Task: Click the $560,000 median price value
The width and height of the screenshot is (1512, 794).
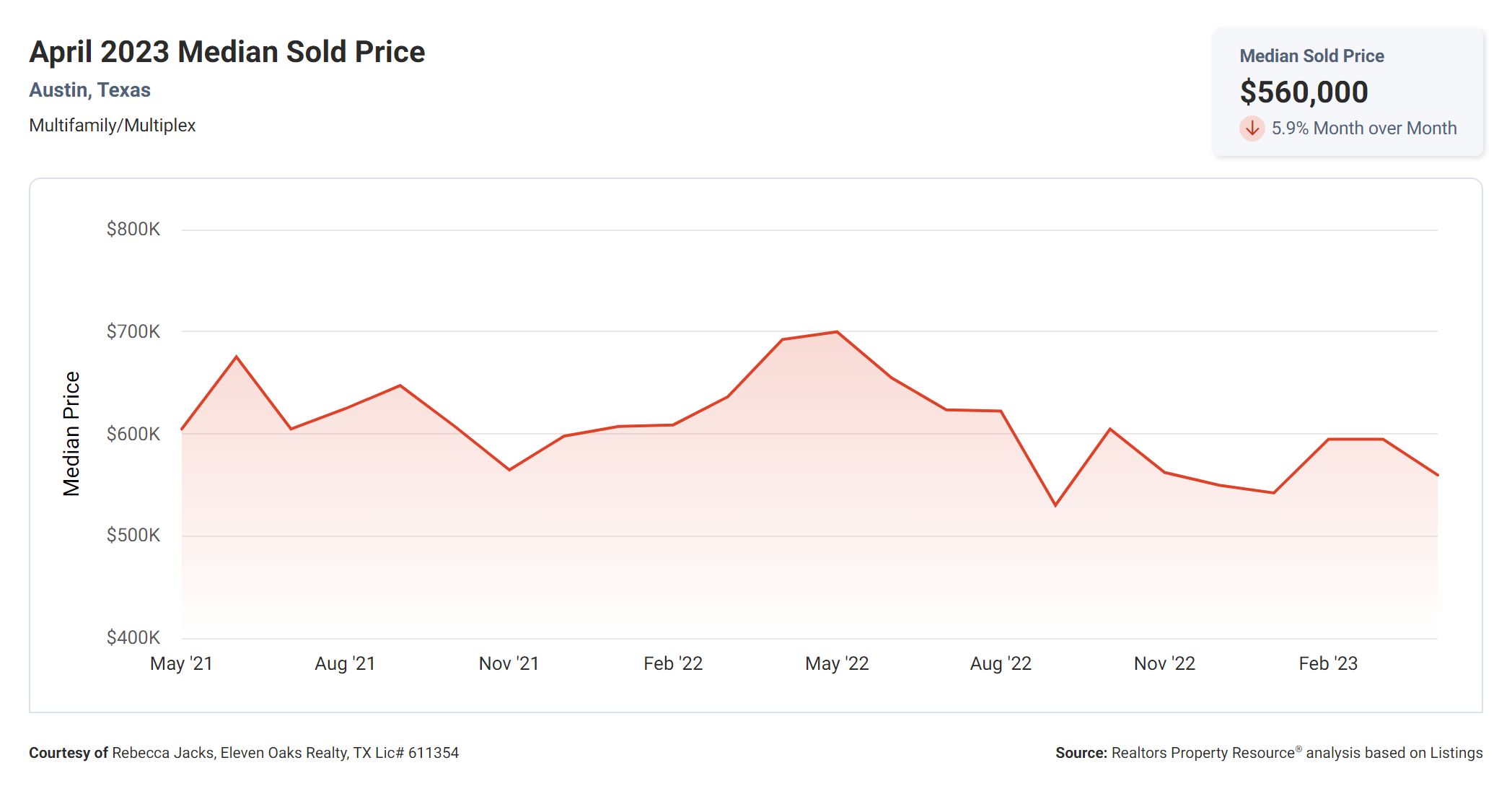Action: pyautogui.click(x=1304, y=92)
